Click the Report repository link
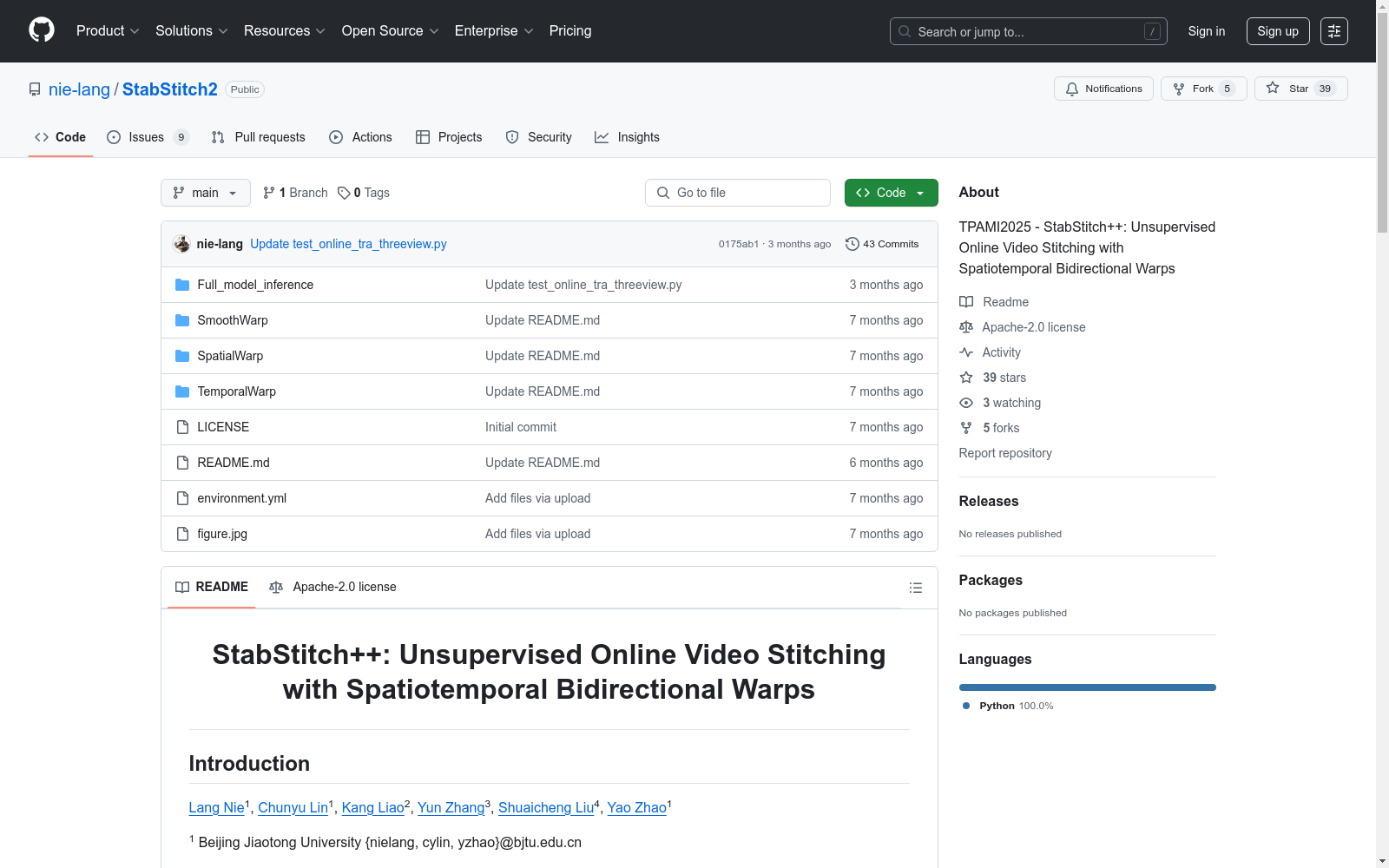Image resolution: width=1389 pixels, height=868 pixels. click(x=1005, y=453)
